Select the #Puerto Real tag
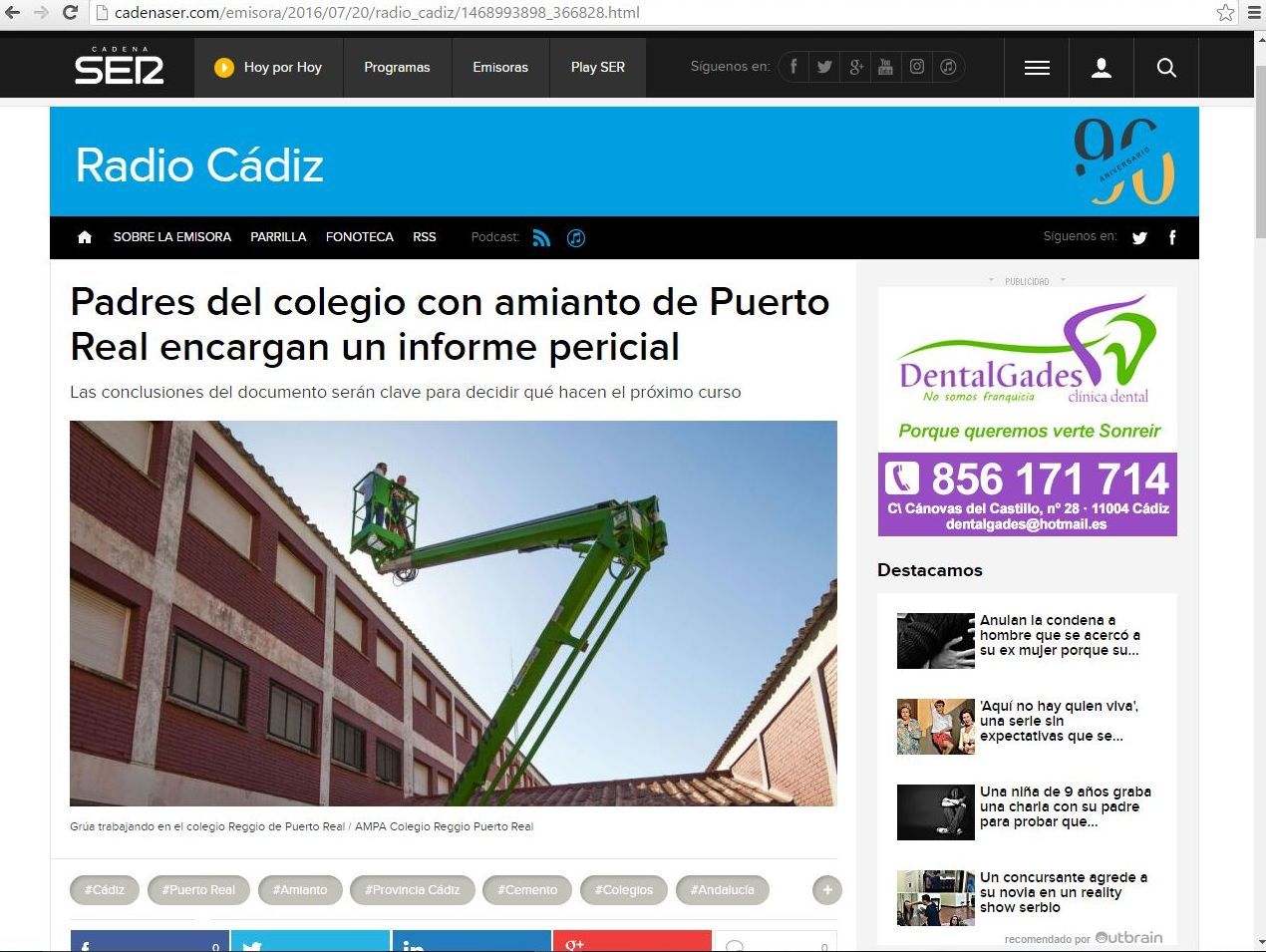The height and width of the screenshot is (952, 1266). 198,889
